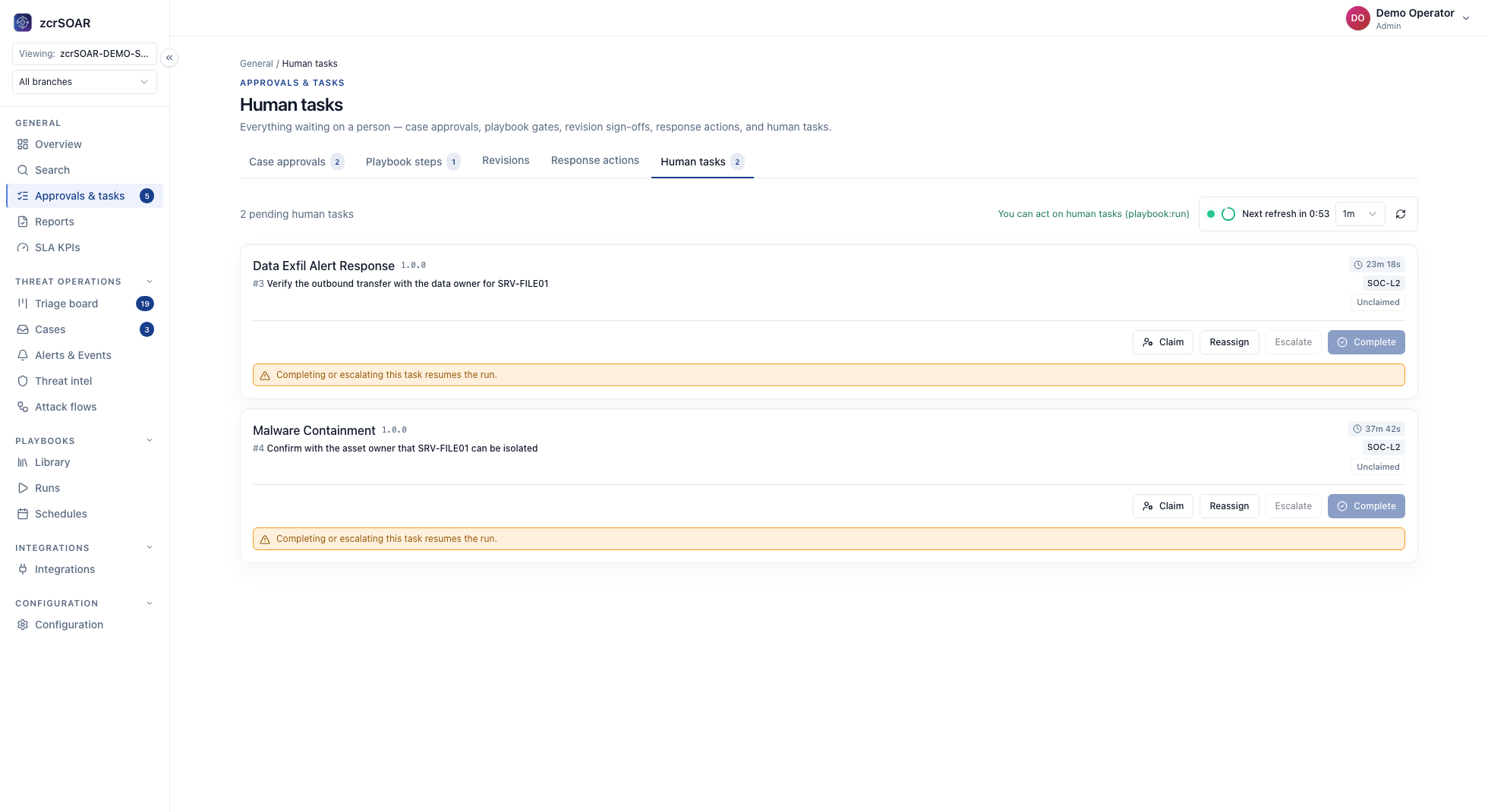Click 'You can act on human tasks' notice
Viewport: 1488px width, 812px height.
1093,214
